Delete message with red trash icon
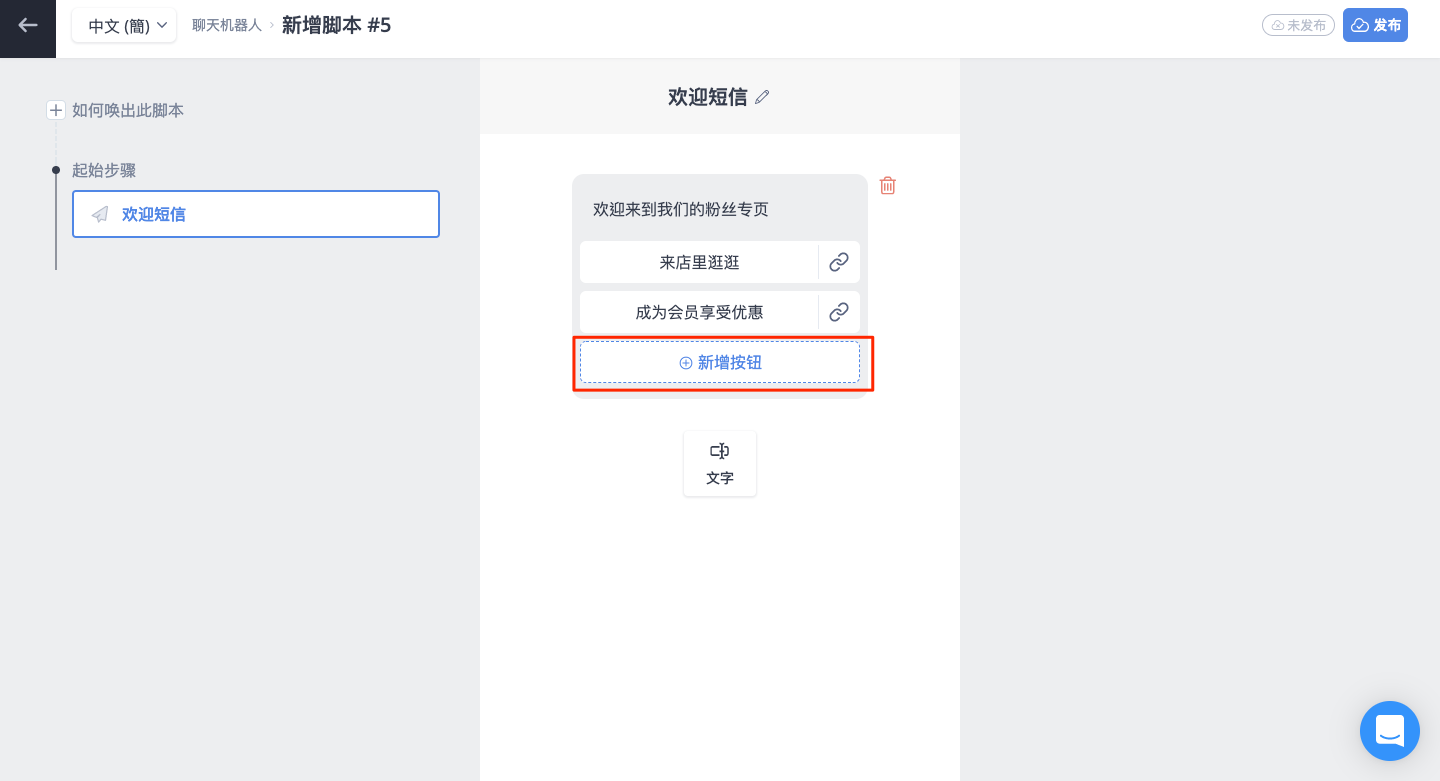Image resolution: width=1440 pixels, height=781 pixels. [x=887, y=185]
